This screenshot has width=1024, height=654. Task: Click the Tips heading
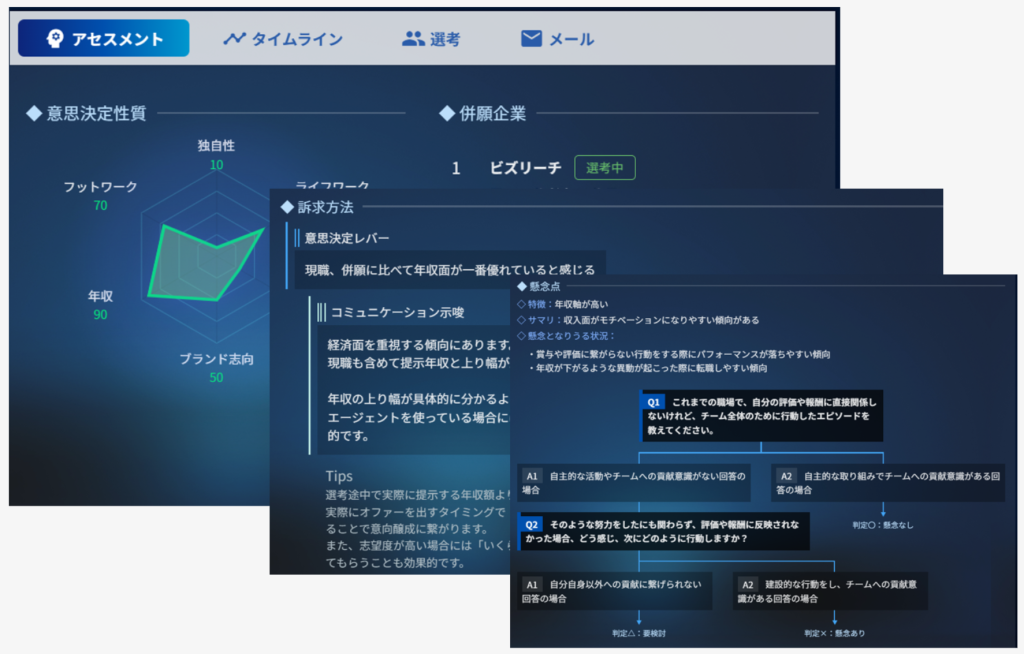pyautogui.click(x=339, y=476)
